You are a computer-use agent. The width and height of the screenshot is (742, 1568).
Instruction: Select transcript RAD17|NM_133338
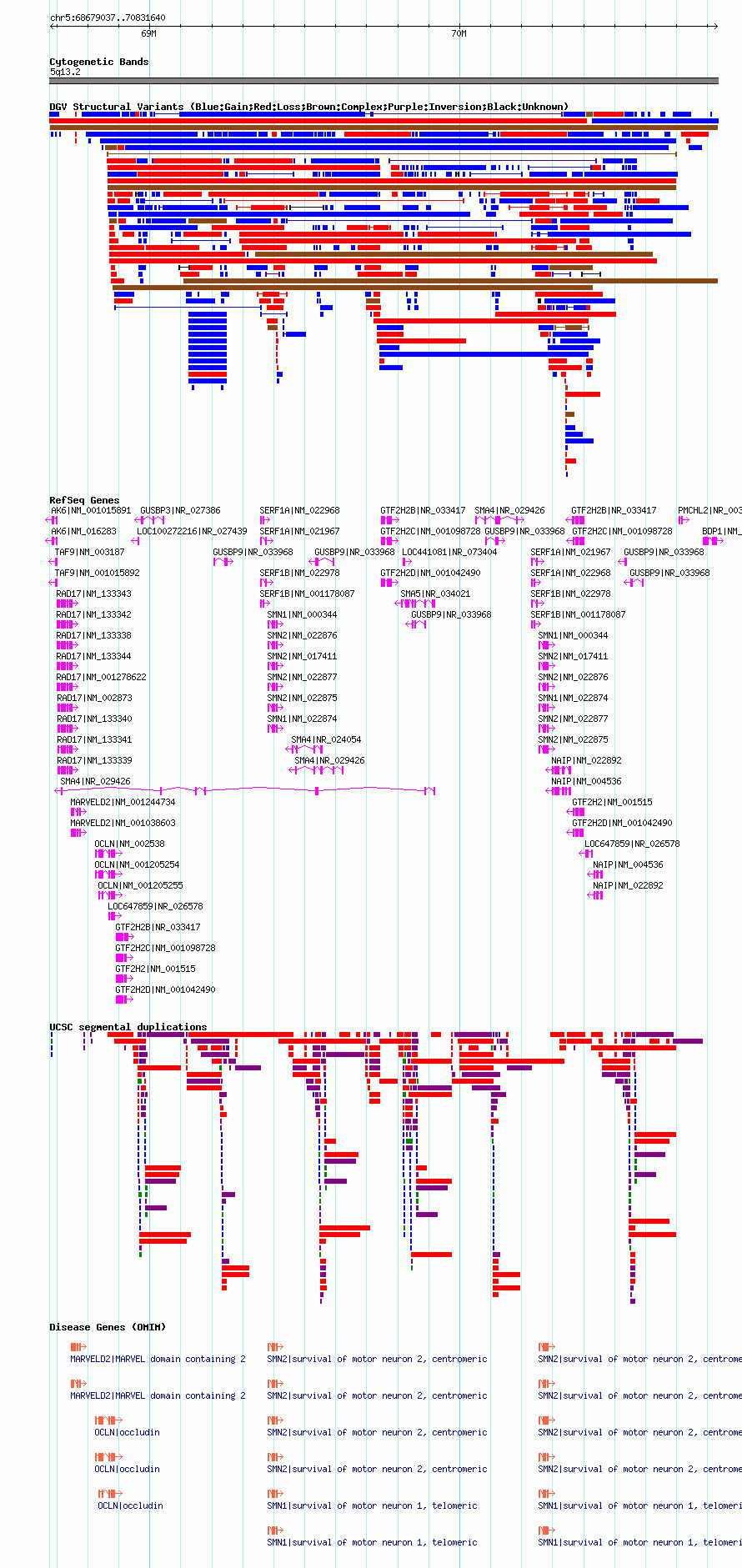94,635
